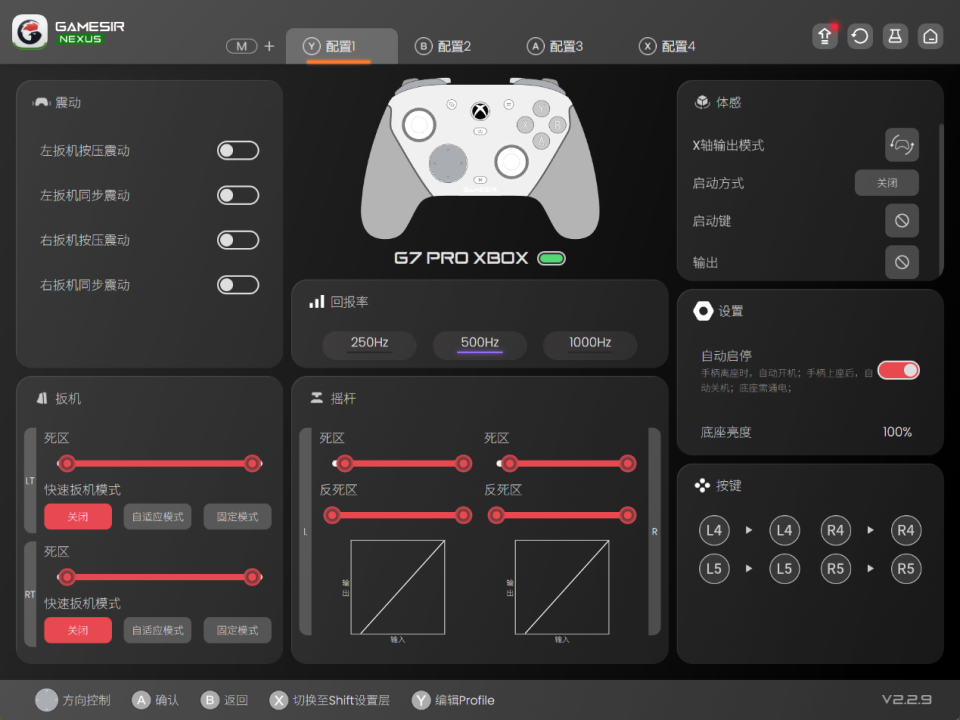Click the Xbox button on controller image
The width and height of the screenshot is (960, 720).
point(480,111)
